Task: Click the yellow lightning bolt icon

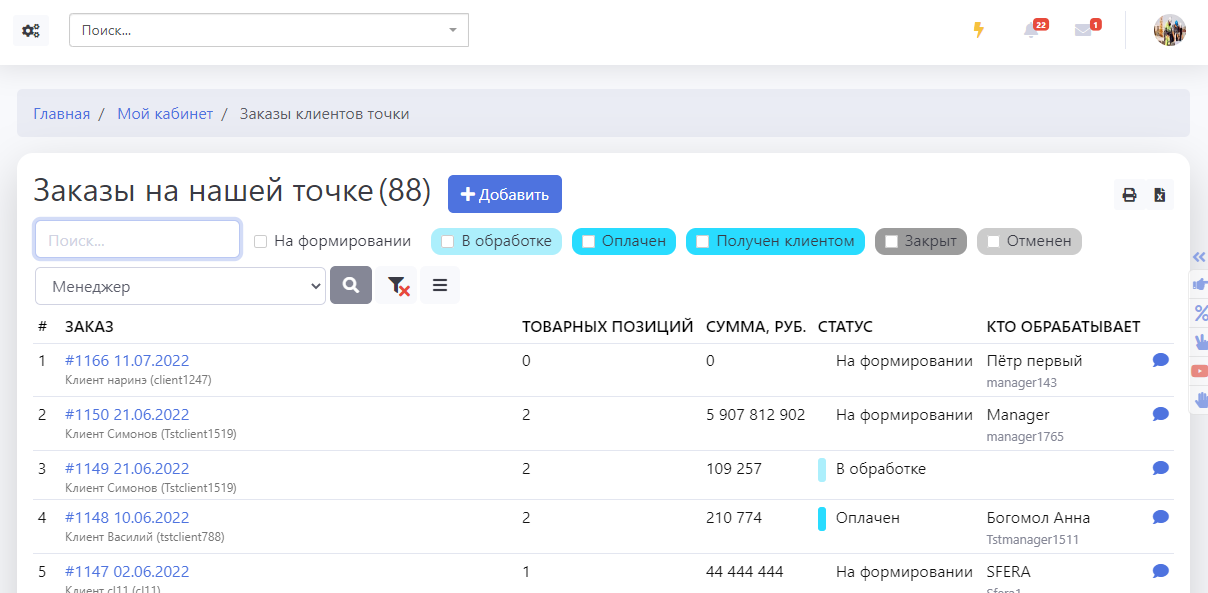Action: click(x=978, y=30)
